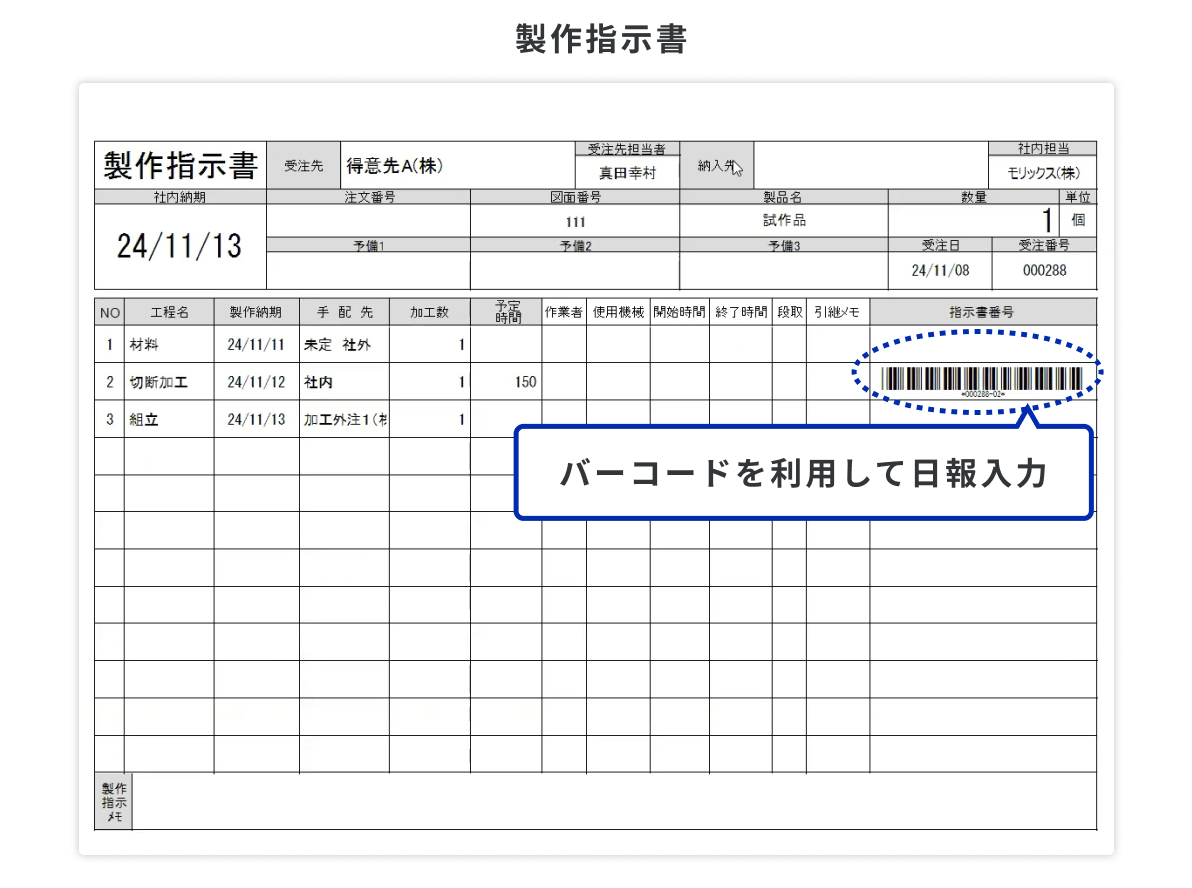
Task: Select the 製作納期 column header
Action: [x=256, y=312]
